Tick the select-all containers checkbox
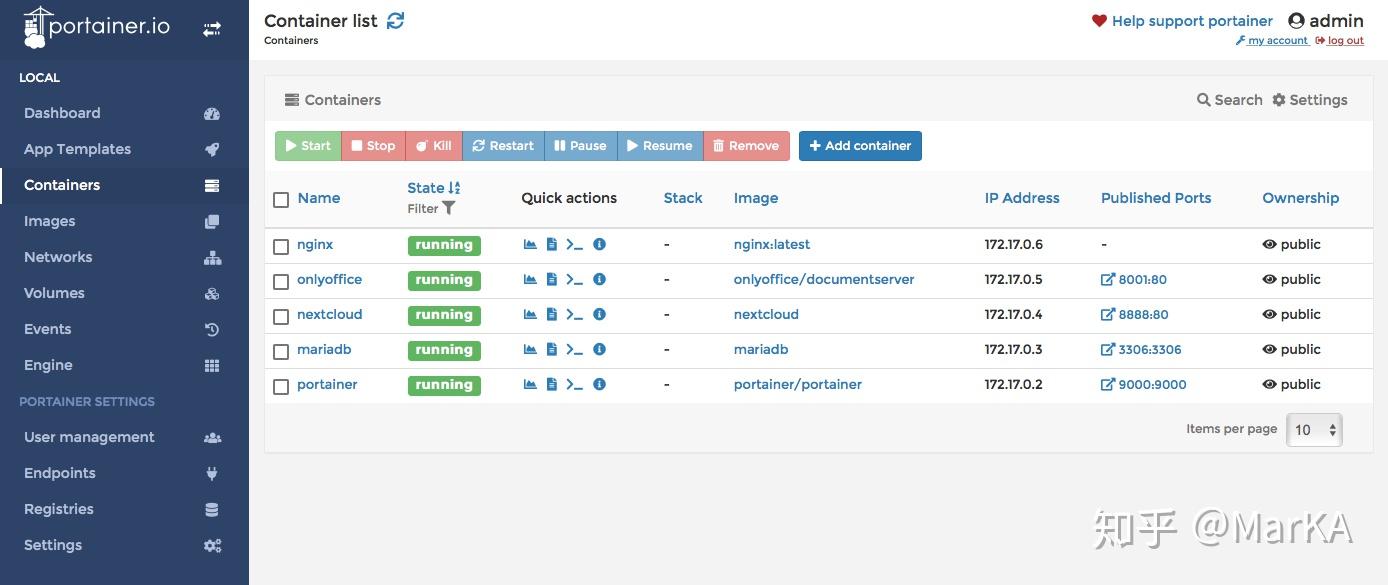 281,199
